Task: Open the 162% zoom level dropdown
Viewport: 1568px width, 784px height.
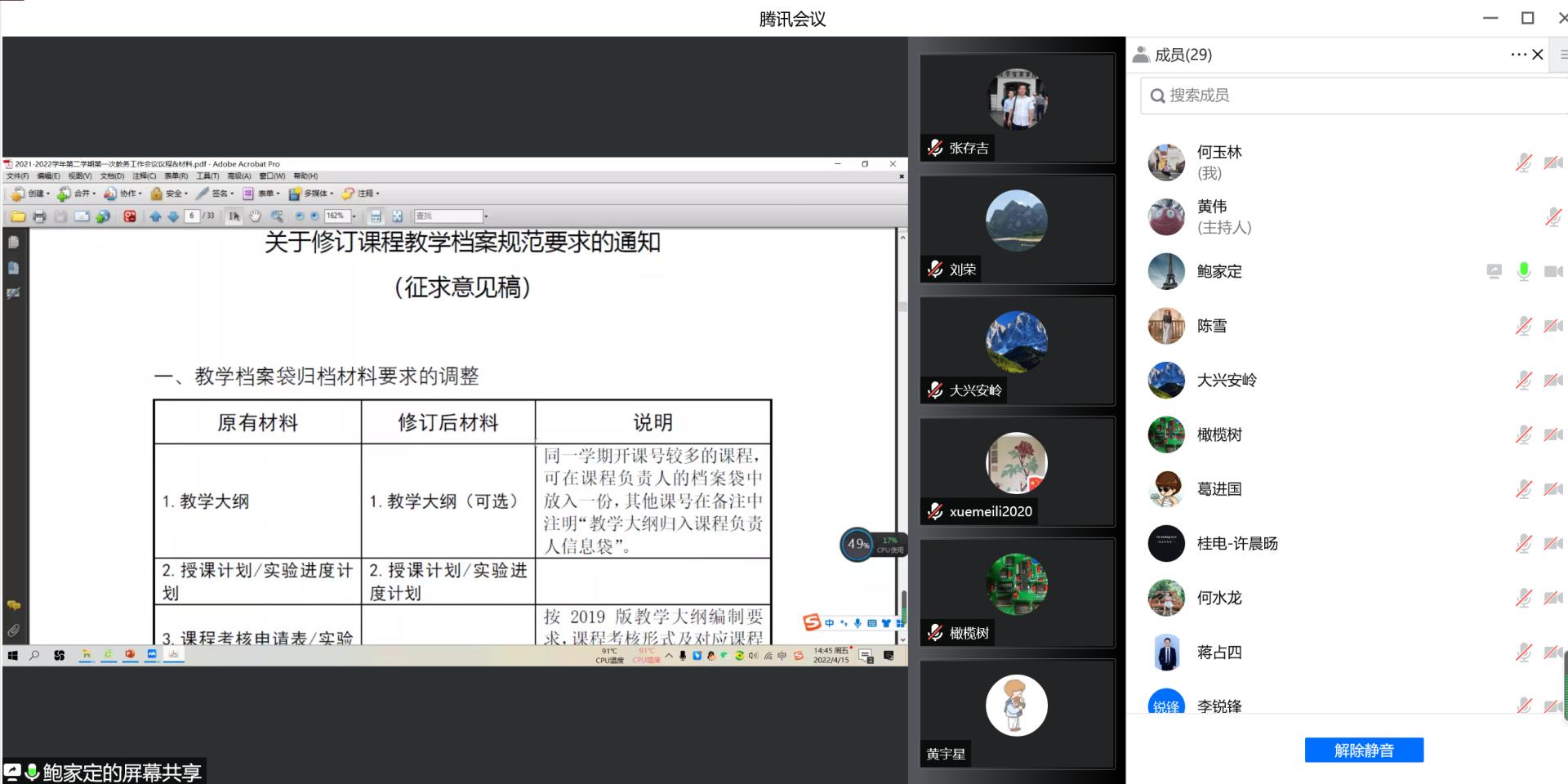Action: pos(354,216)
